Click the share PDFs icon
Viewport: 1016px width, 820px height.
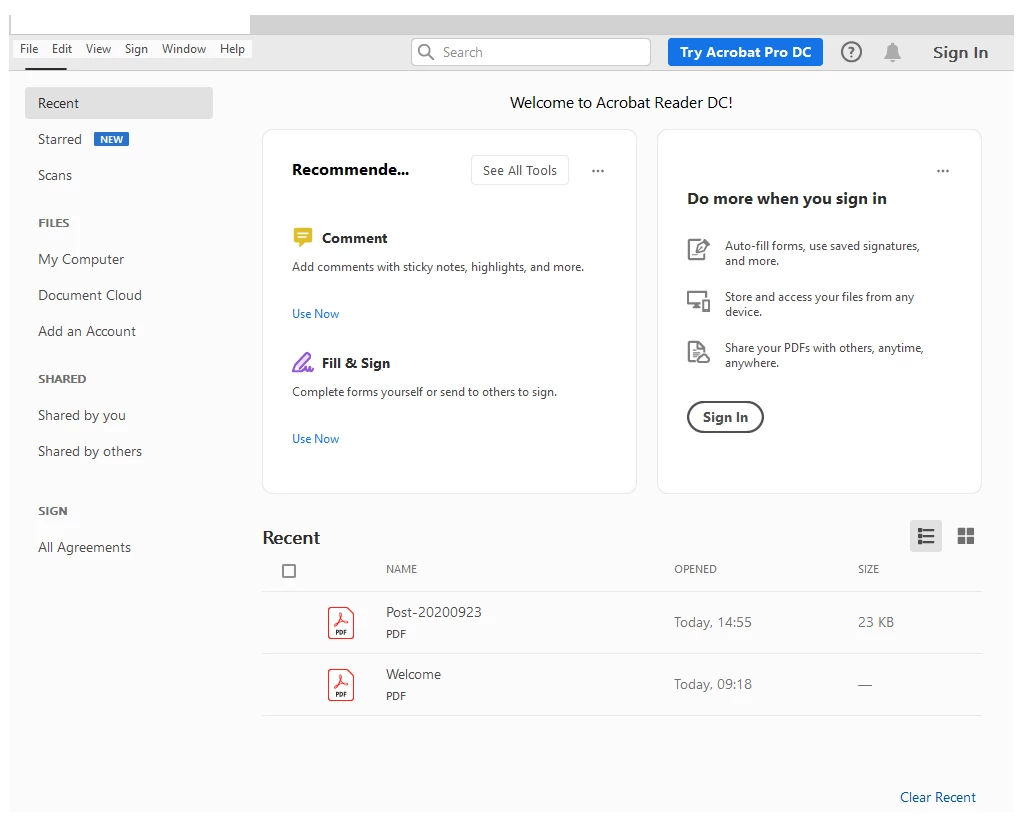click(x=698, y=352)
